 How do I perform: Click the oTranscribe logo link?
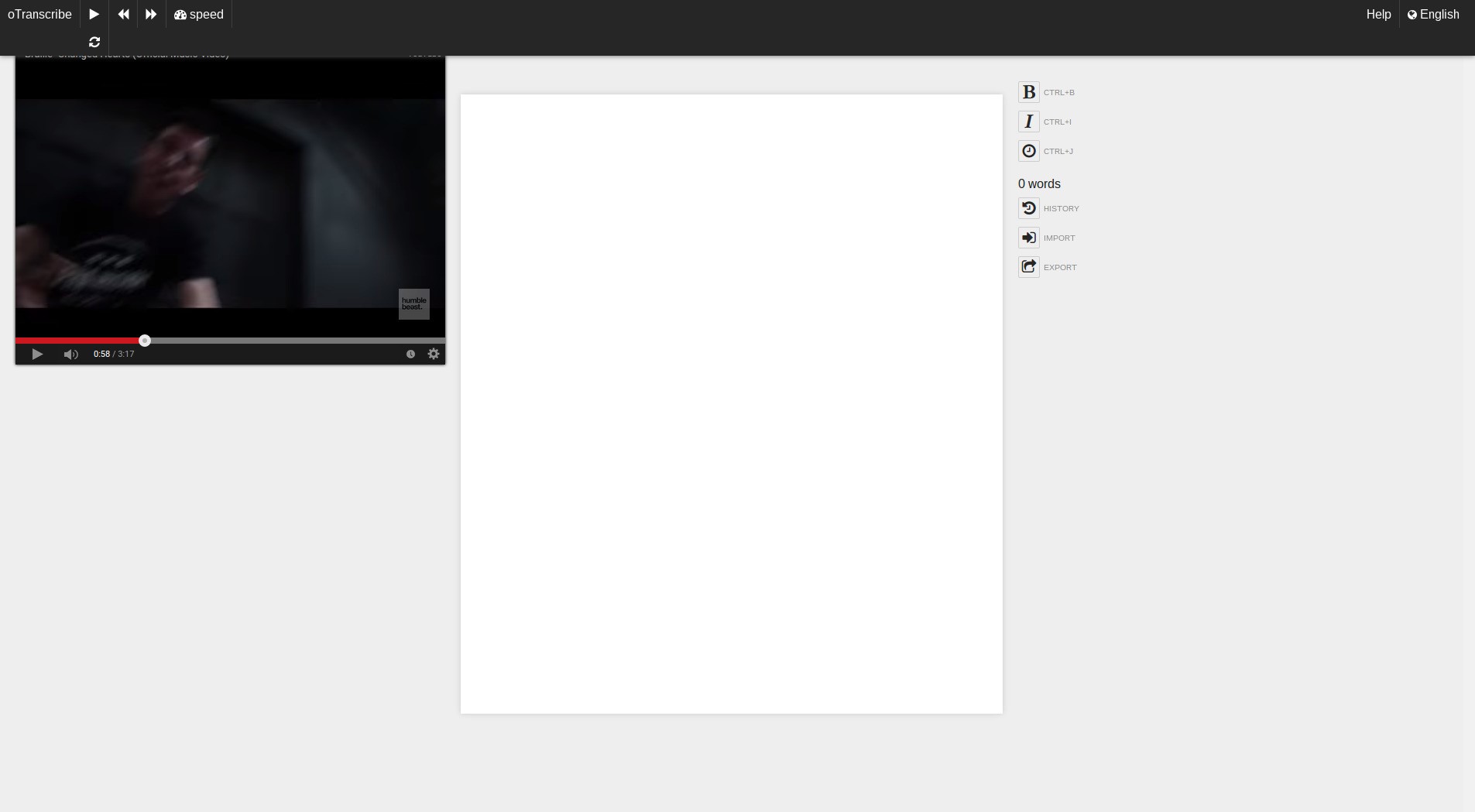39,14
